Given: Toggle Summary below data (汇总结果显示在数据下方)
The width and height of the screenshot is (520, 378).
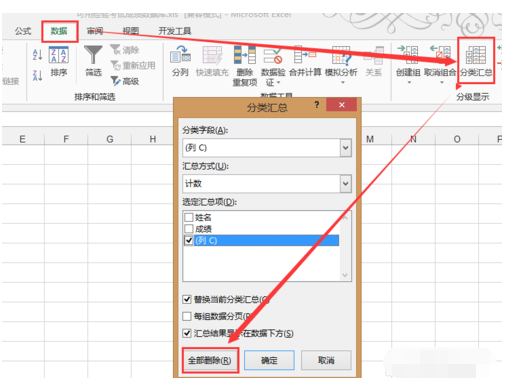Looking at the screenshot, I should coord(187,333).
